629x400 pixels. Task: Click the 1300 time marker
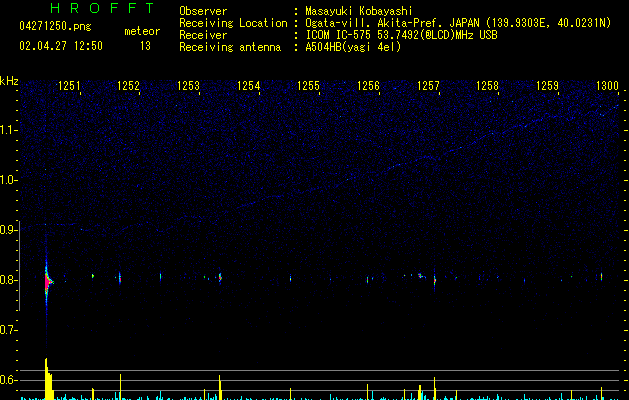(x=607, y=85)
